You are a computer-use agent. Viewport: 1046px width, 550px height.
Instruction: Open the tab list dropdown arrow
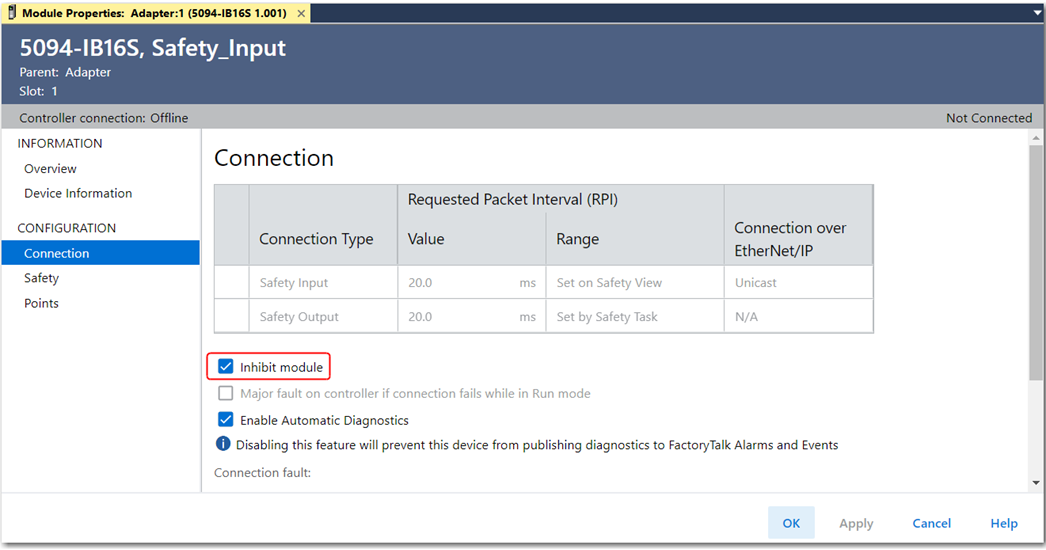point(1037,13)
